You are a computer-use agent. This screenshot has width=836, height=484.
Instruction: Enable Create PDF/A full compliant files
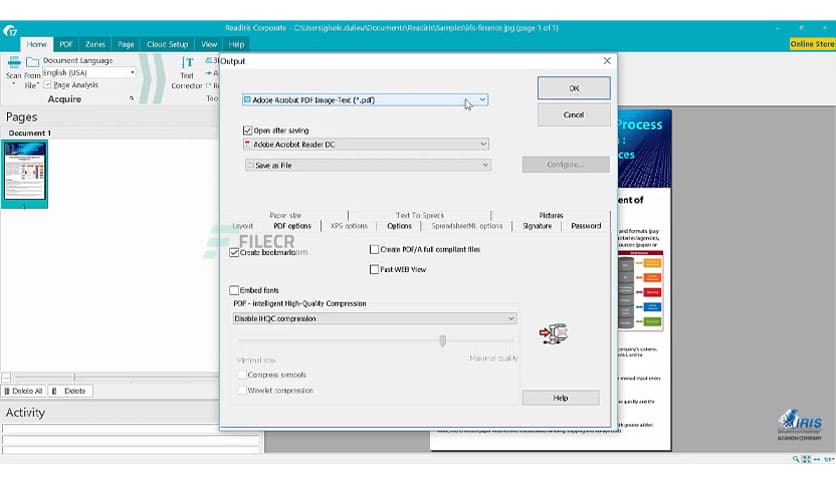tap(374, 249)
